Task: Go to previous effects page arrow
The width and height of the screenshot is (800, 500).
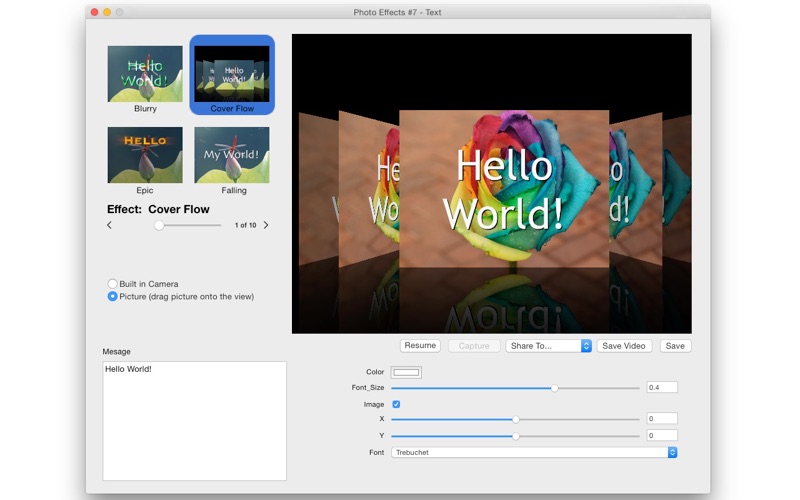Action: click(109, 225)
